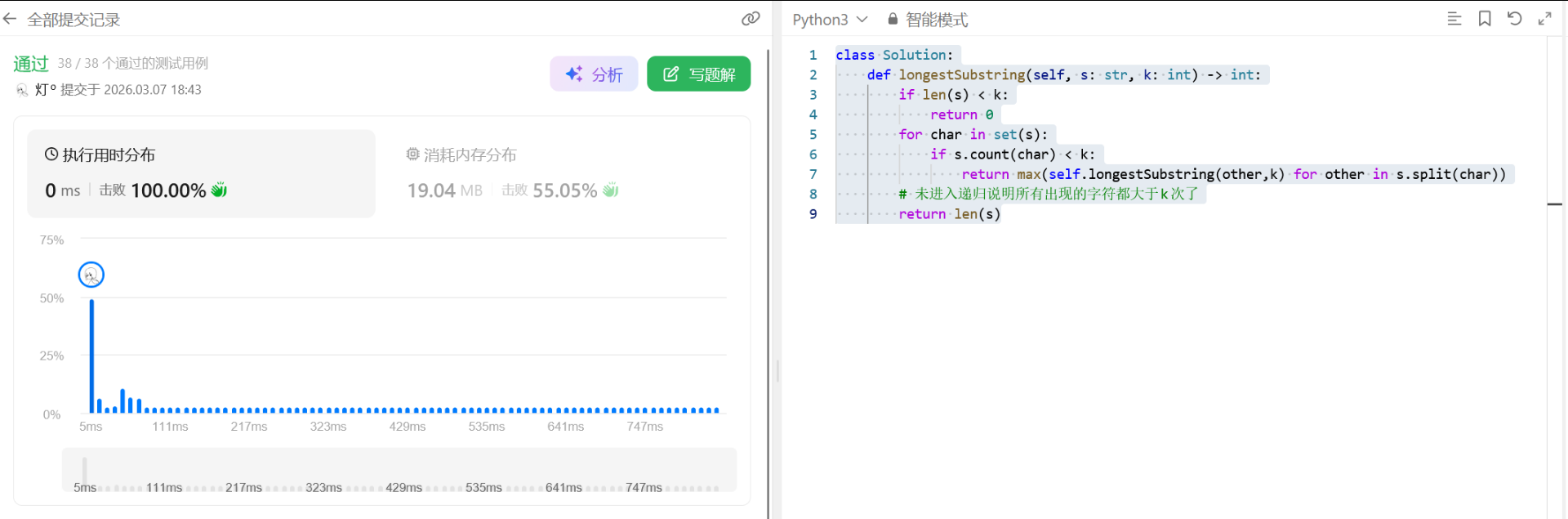Open the 全部提交记录 submissions list
The width and height of the screenshot is (1568, 519).
[73, 20]
